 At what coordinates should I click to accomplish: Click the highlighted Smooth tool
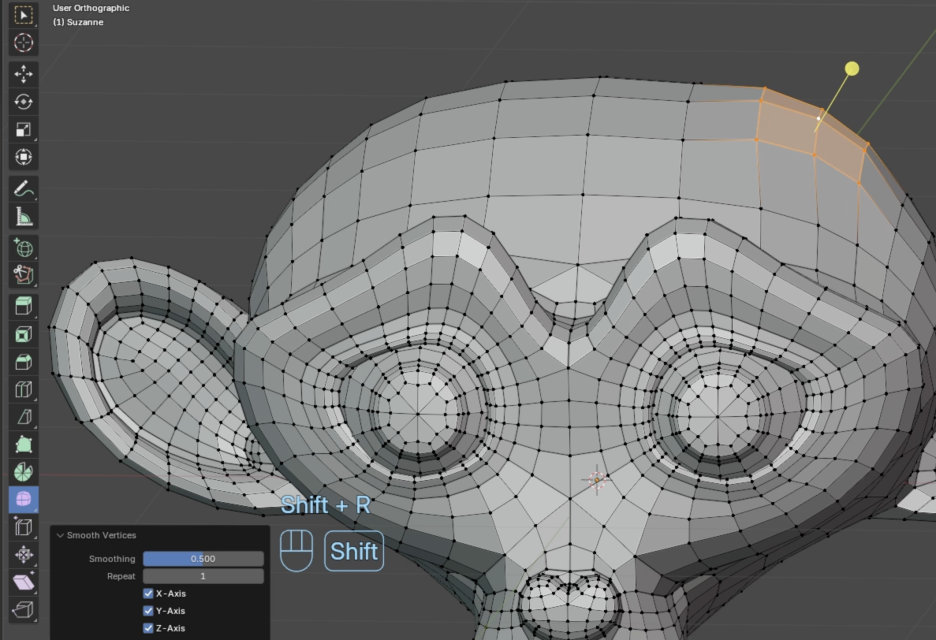pyautogui.click(x=23, y=500)
